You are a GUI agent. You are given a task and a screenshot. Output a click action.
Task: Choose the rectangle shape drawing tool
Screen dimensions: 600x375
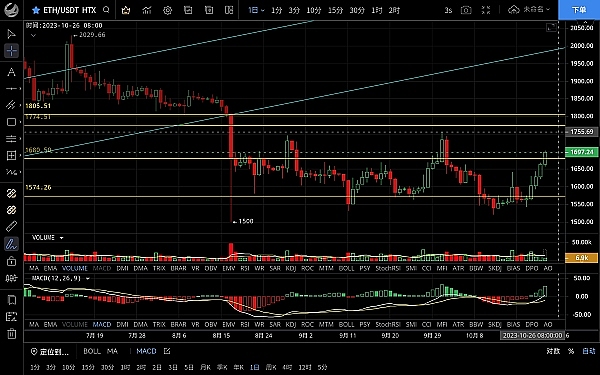(x=11, y=122)
